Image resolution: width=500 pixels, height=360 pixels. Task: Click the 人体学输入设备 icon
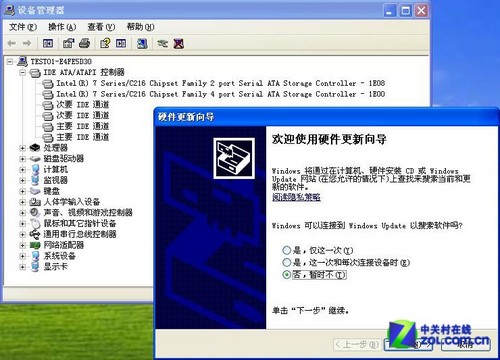(35, 202)
